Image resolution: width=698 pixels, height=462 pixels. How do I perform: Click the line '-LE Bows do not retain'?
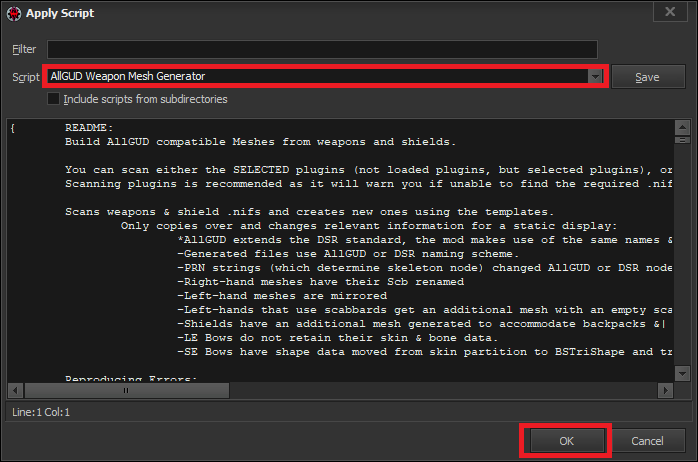pos(337,338)
